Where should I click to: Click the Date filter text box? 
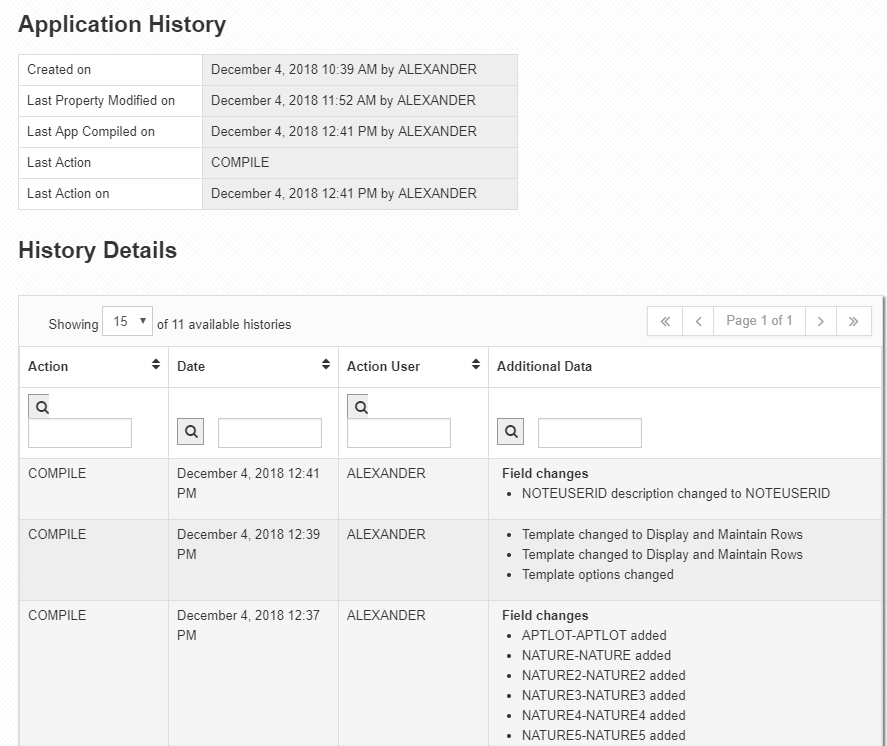270,431
